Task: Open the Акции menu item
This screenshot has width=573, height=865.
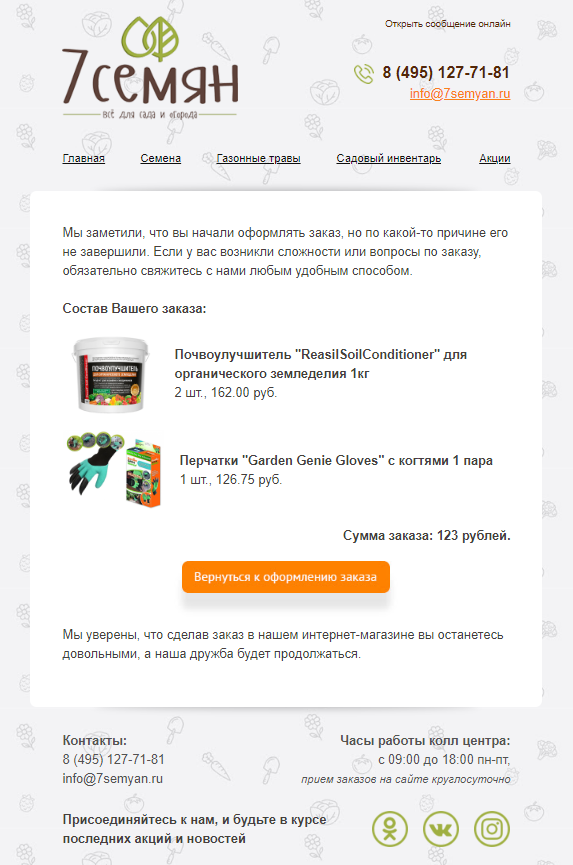Action: (495, 158)
